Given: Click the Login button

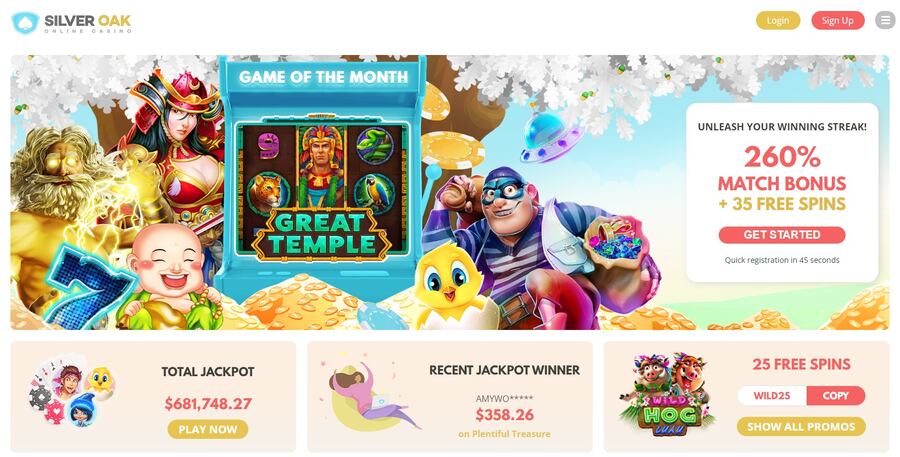Looking at the screenshot, I should [x=778, y=20].
